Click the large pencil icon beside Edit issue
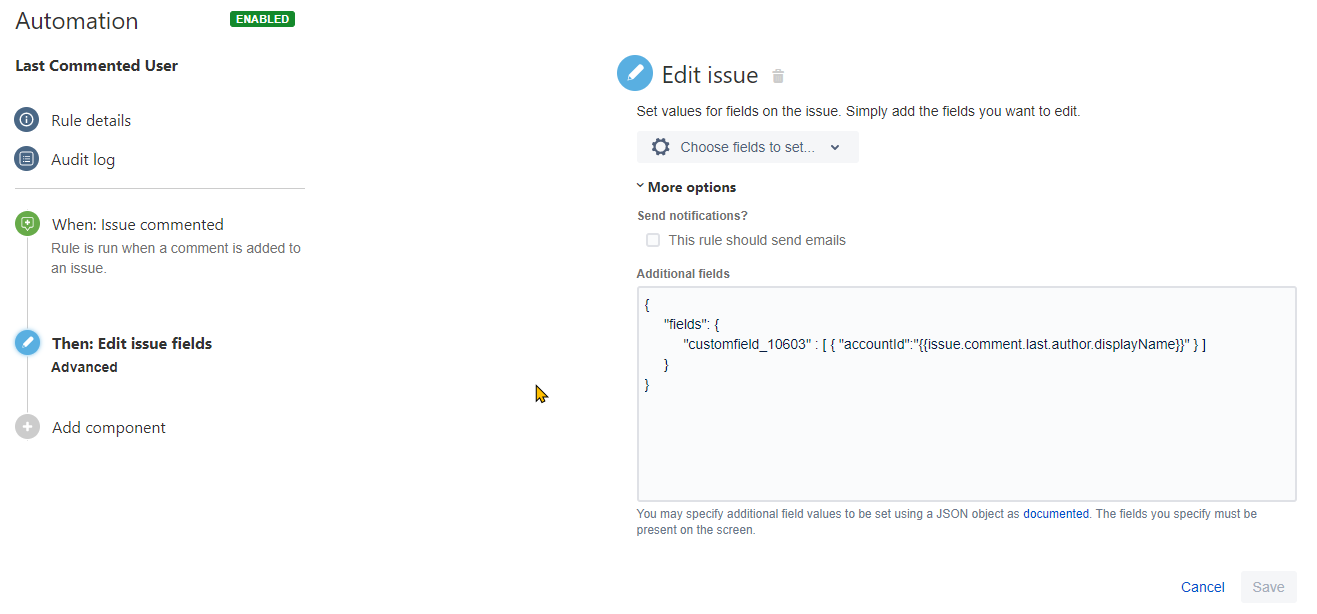 pyautogui.click(x=635, y=74)
